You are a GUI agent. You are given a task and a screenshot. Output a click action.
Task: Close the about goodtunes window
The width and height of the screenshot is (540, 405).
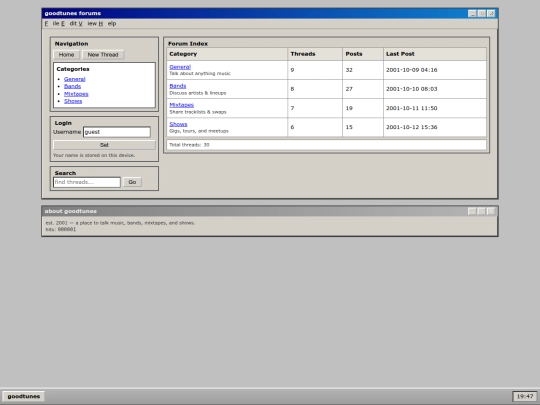[x=491, y=211]
